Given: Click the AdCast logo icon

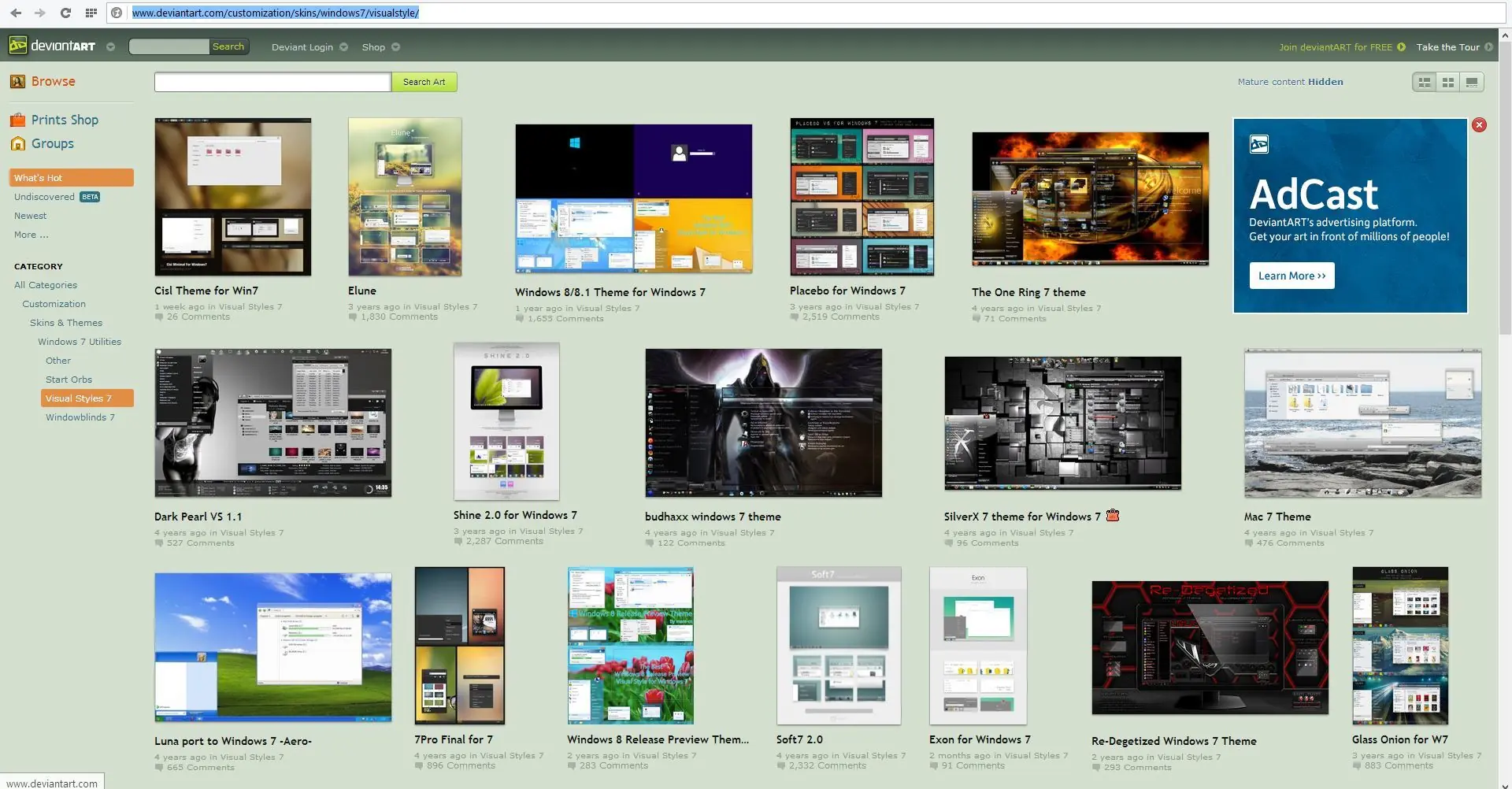Looking at the screenshot, I should pyautogui.click(x=1258, y=144).
